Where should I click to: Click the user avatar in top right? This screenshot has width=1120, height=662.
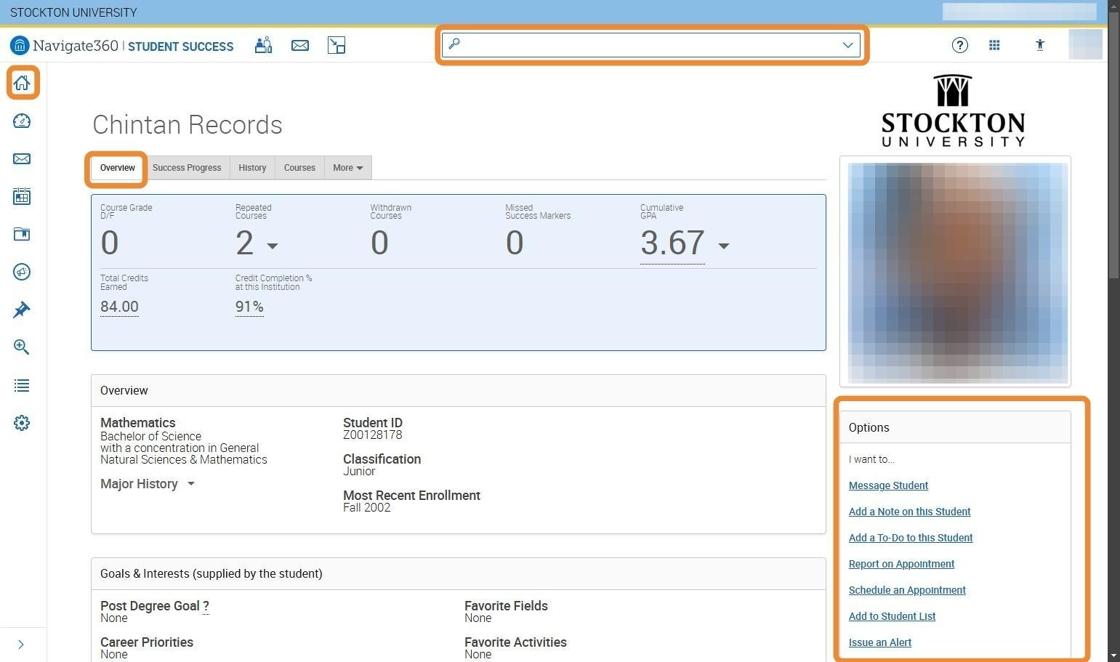(x=1085, y=44)
